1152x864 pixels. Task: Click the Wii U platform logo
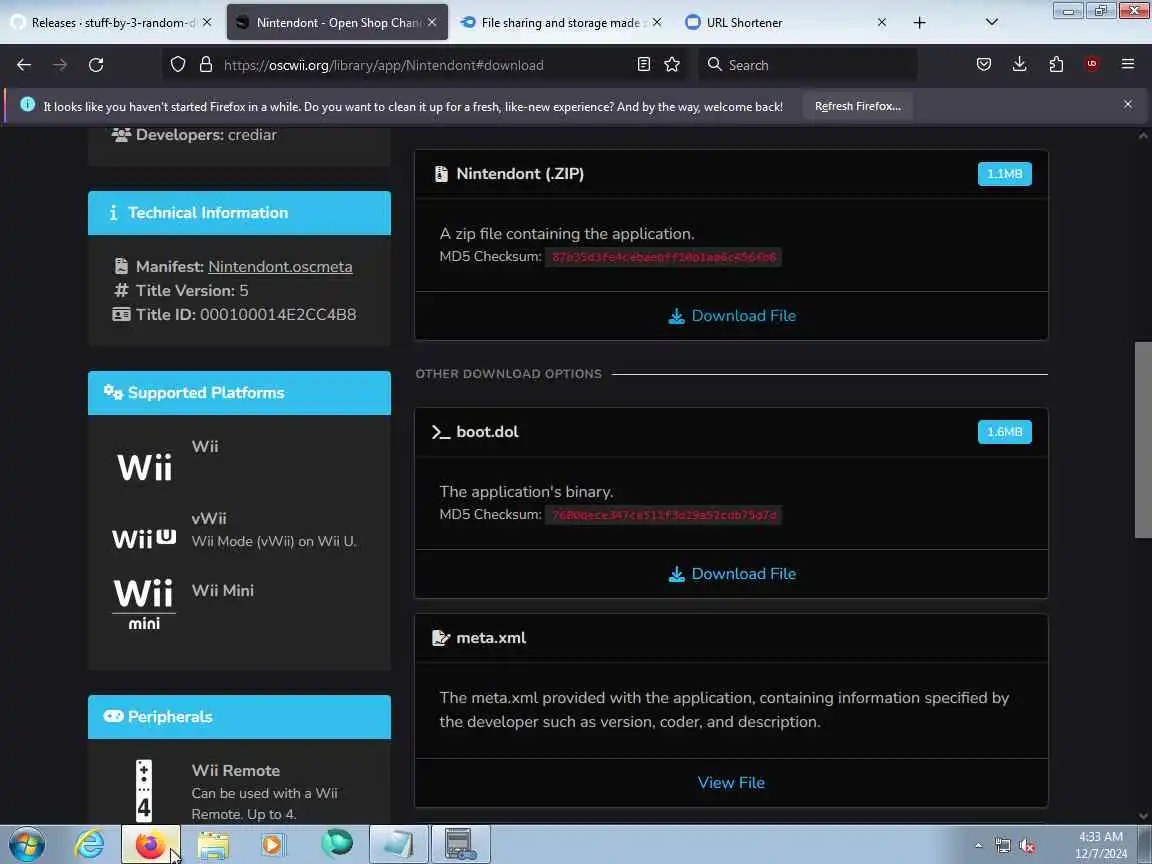[x=144, y=539]
